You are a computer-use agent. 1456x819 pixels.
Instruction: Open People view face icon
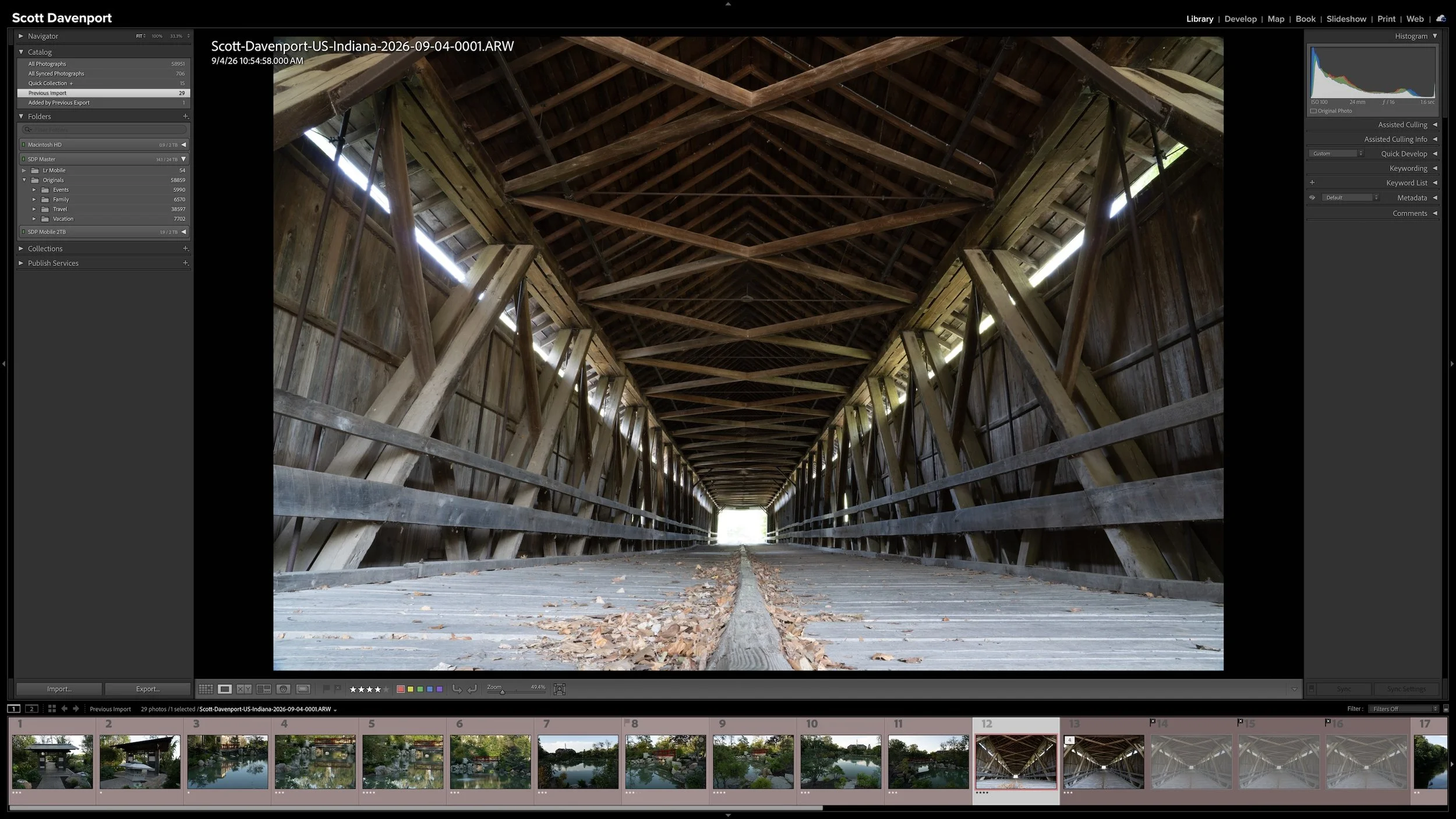284,689
